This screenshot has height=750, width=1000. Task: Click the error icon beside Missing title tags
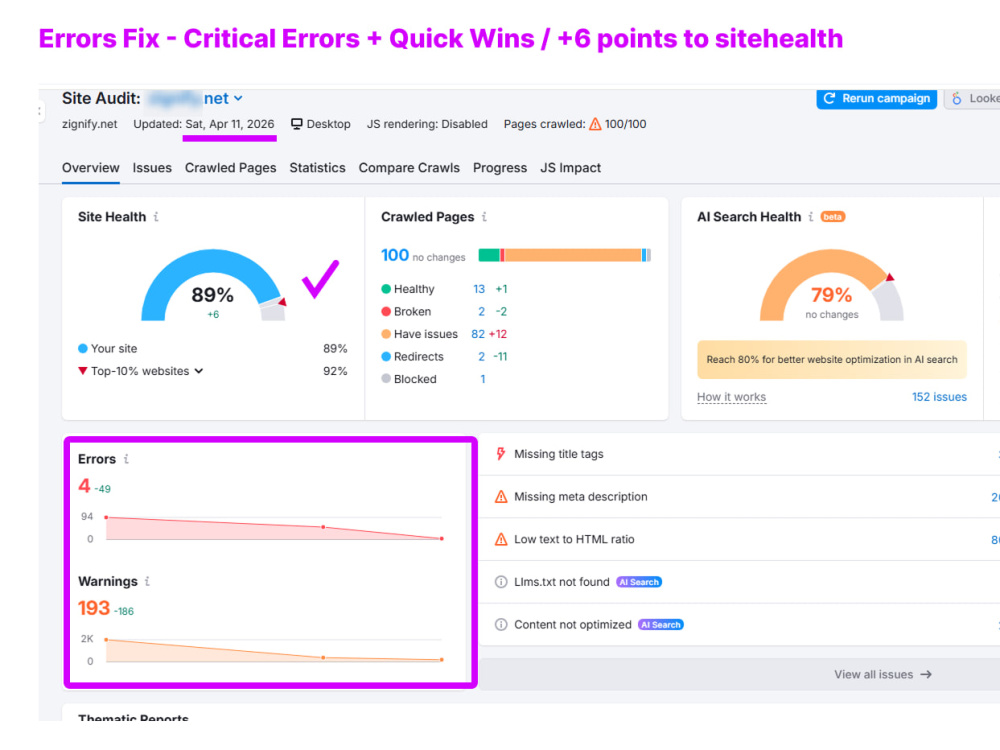[501, 454]
